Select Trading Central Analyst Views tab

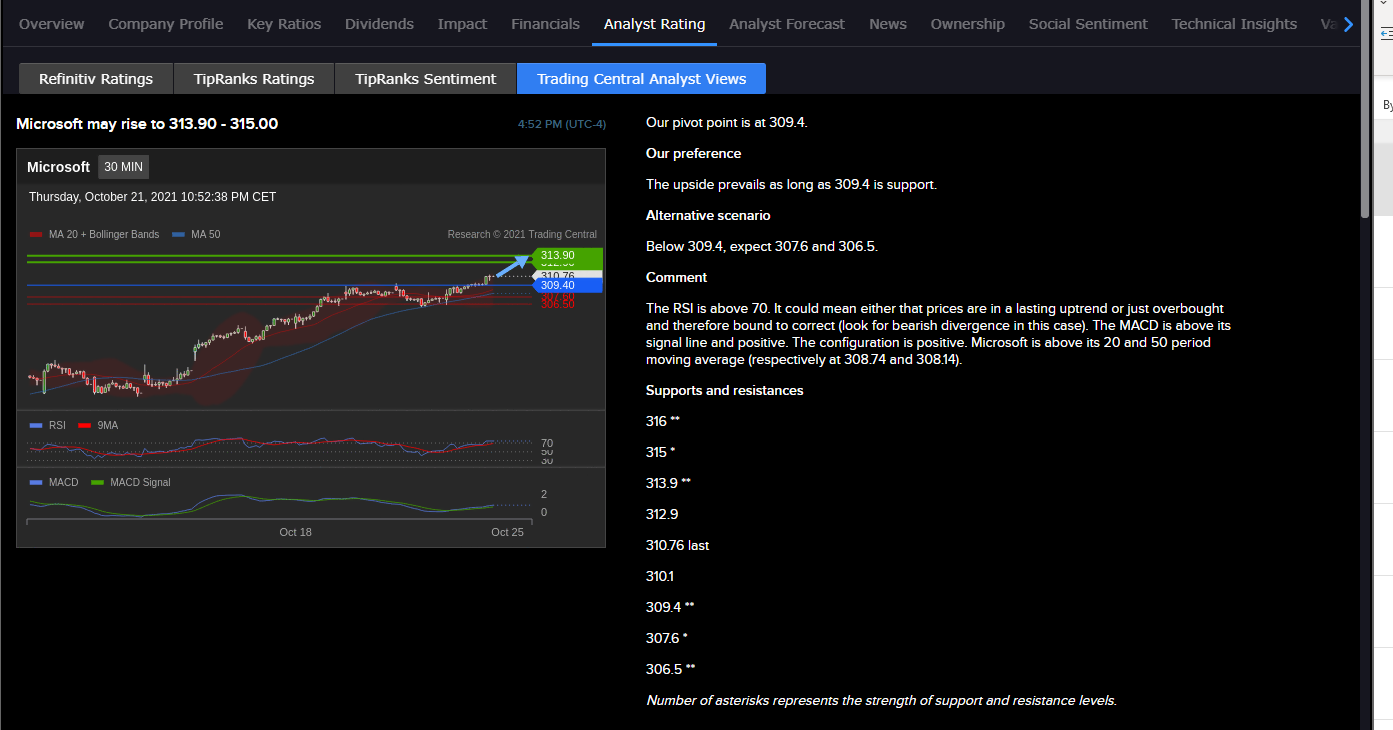(641, 79)
